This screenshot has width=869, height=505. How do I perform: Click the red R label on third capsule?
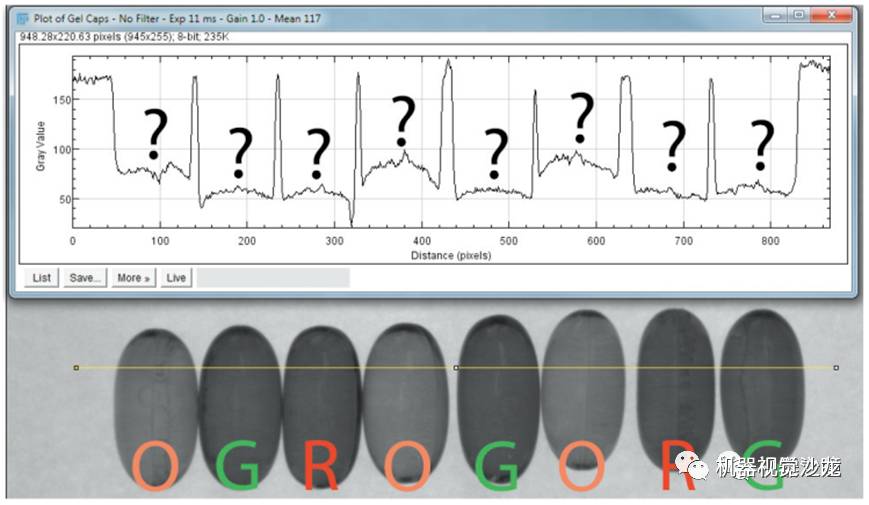(x=320, y=466)
